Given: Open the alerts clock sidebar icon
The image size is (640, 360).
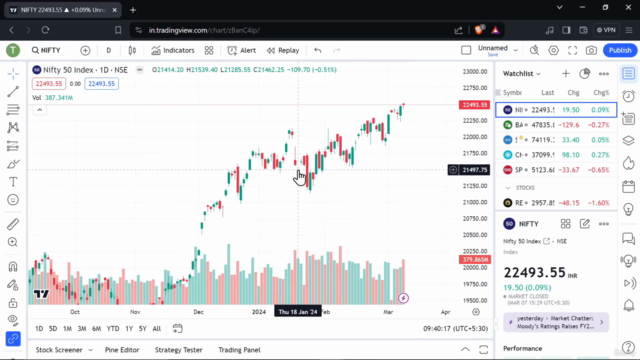Looking at the screenshot, I should [x=629, y=96].
